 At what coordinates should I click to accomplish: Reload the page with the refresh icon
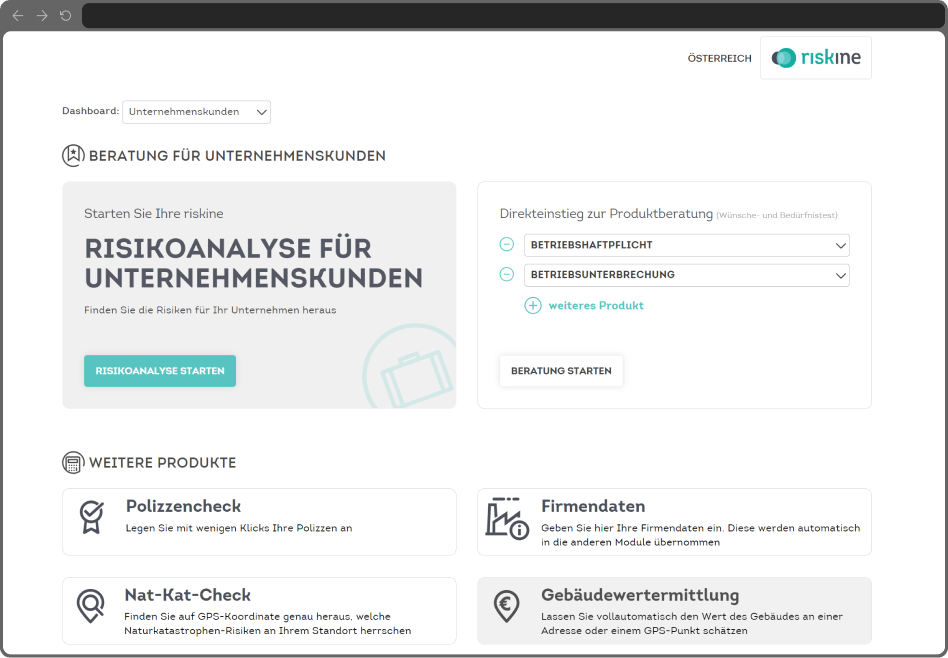(x=65, y=16)
